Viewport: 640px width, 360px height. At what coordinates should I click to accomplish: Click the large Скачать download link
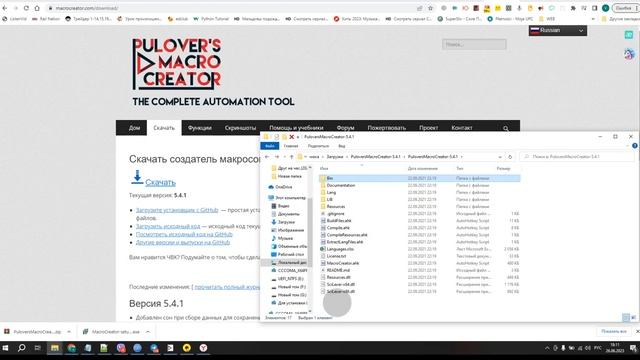point(160,182)
